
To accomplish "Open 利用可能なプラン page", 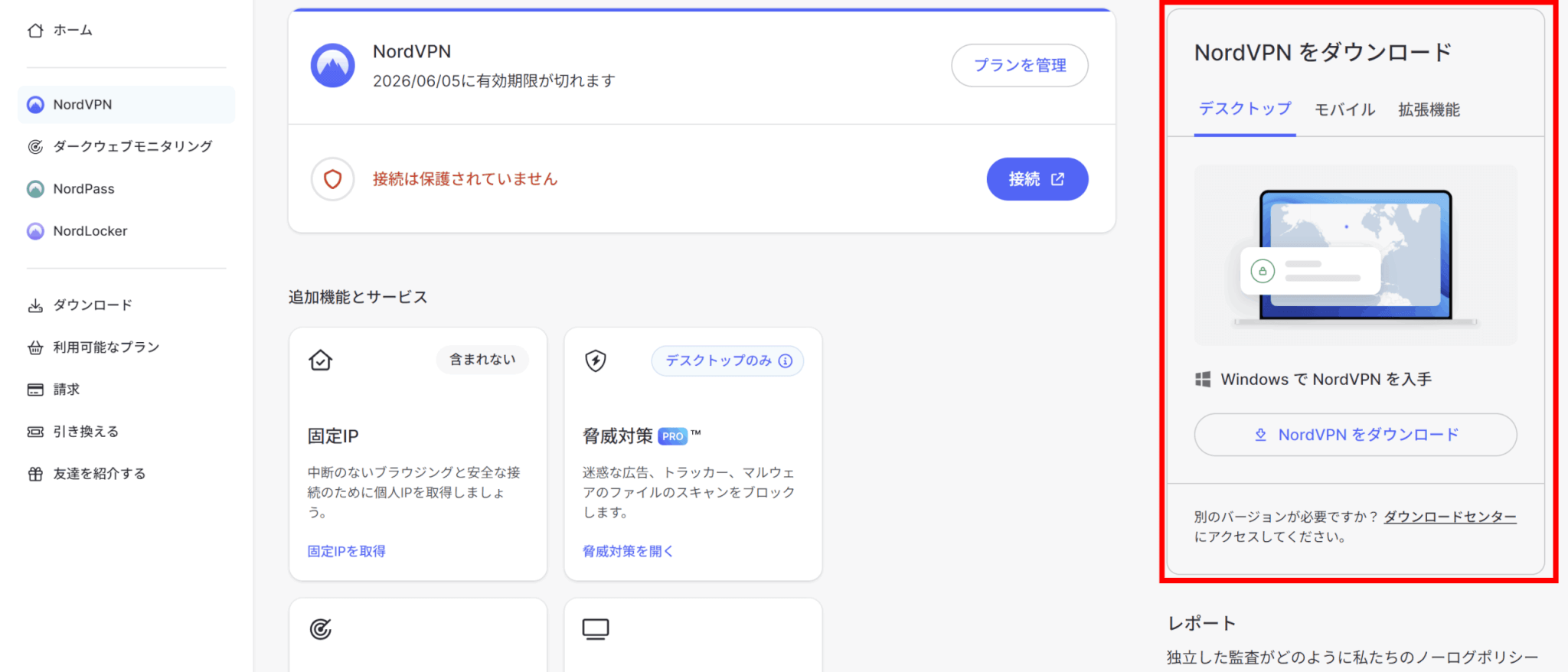I will [106, 347].
